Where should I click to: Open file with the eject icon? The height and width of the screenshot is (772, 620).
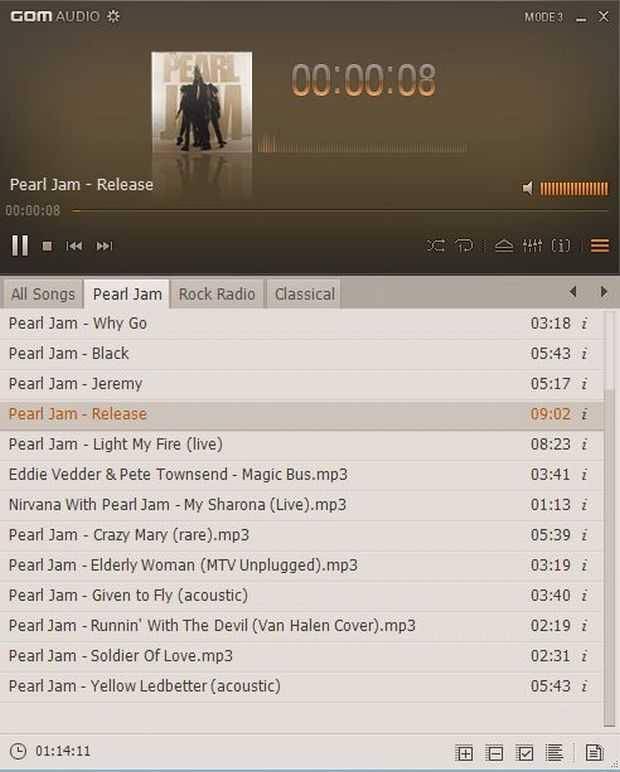(x=504, y=245)
